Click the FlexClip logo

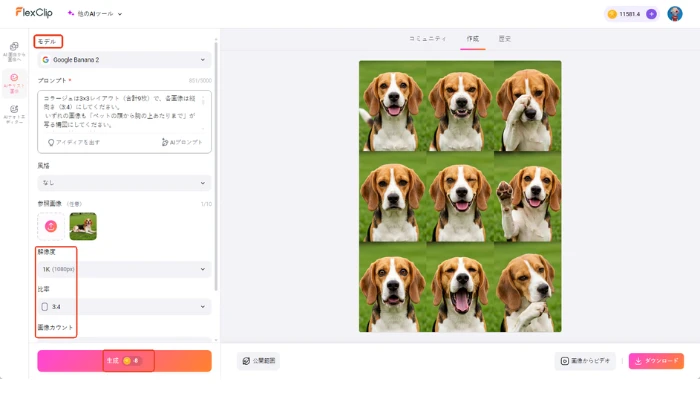(34, 13)
